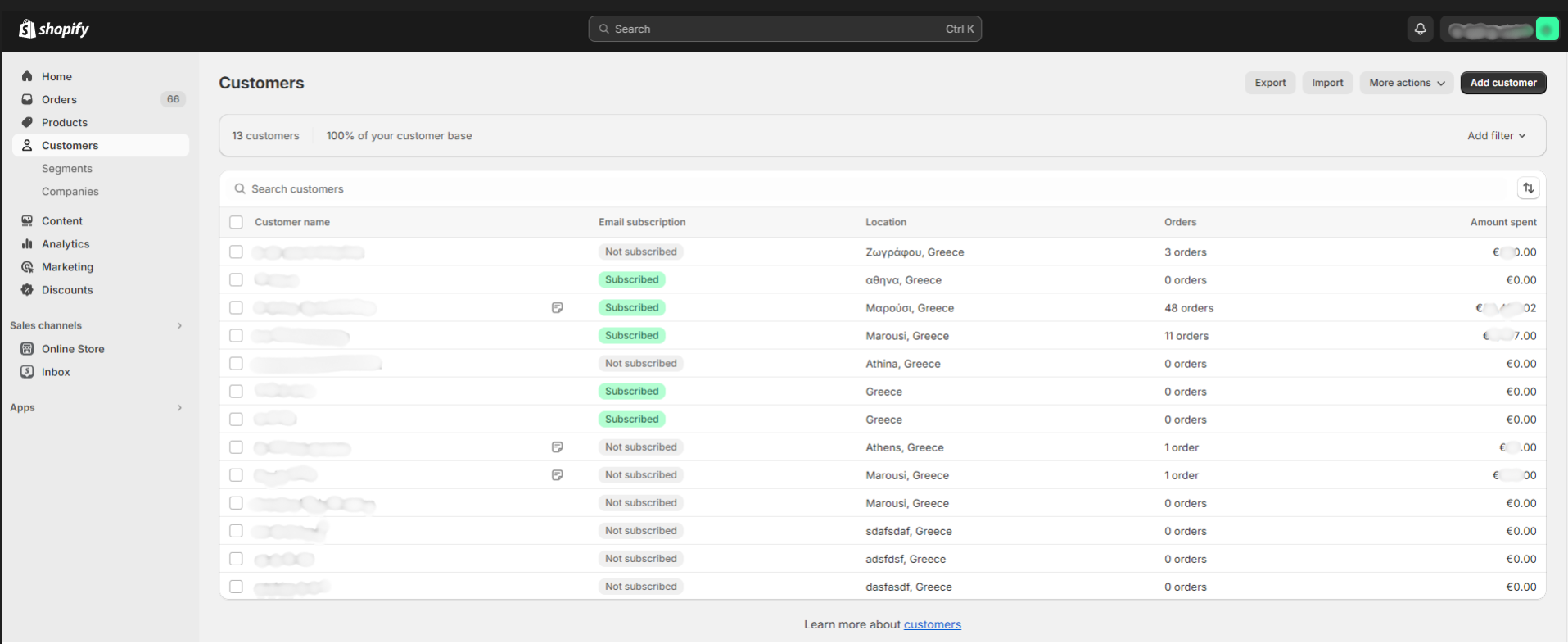Open the customers help link

932,624
